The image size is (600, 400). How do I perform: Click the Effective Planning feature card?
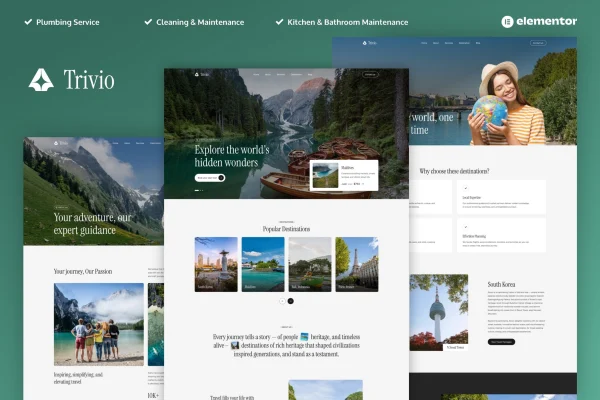point(501,235)
